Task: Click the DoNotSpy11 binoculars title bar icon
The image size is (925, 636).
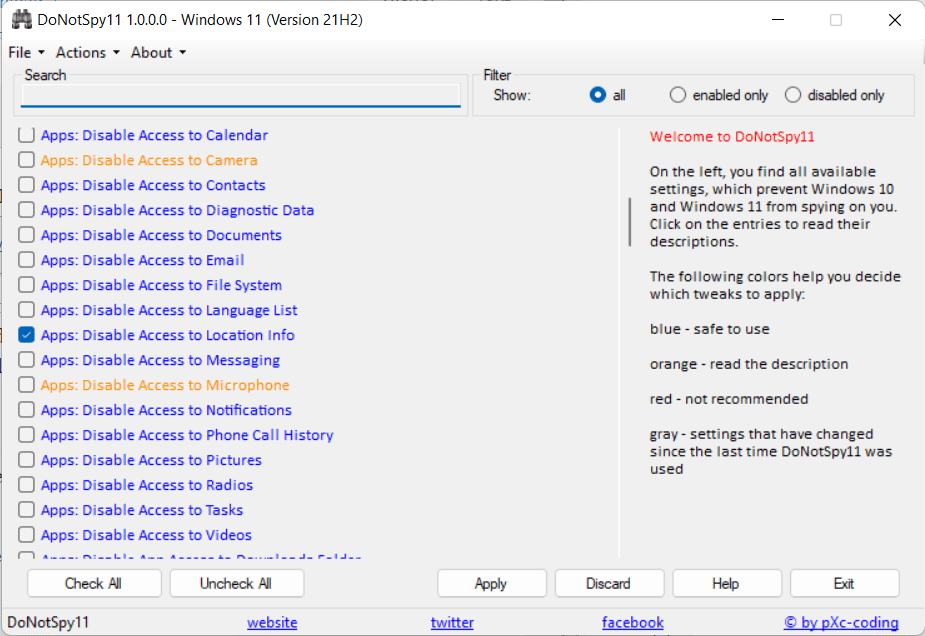Action: [21, 20]
